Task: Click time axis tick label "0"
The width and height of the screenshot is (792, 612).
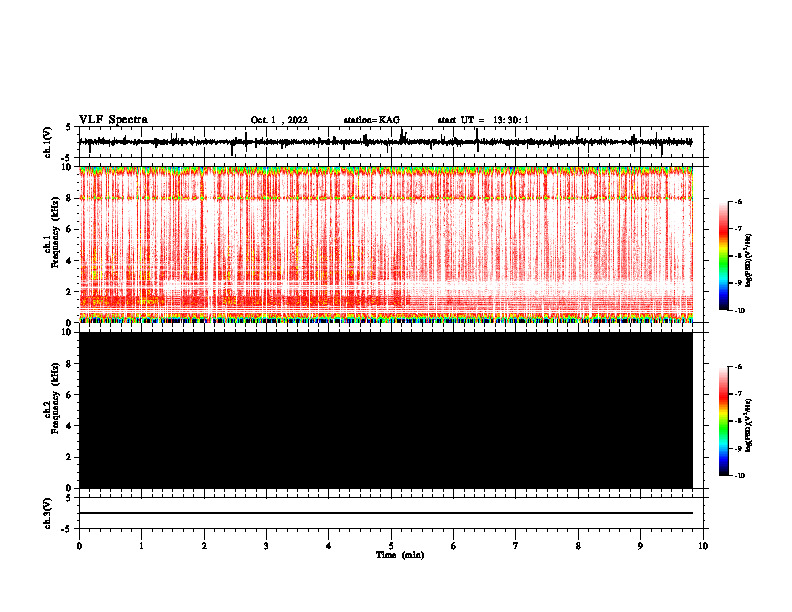Action: tap(79, 546)
